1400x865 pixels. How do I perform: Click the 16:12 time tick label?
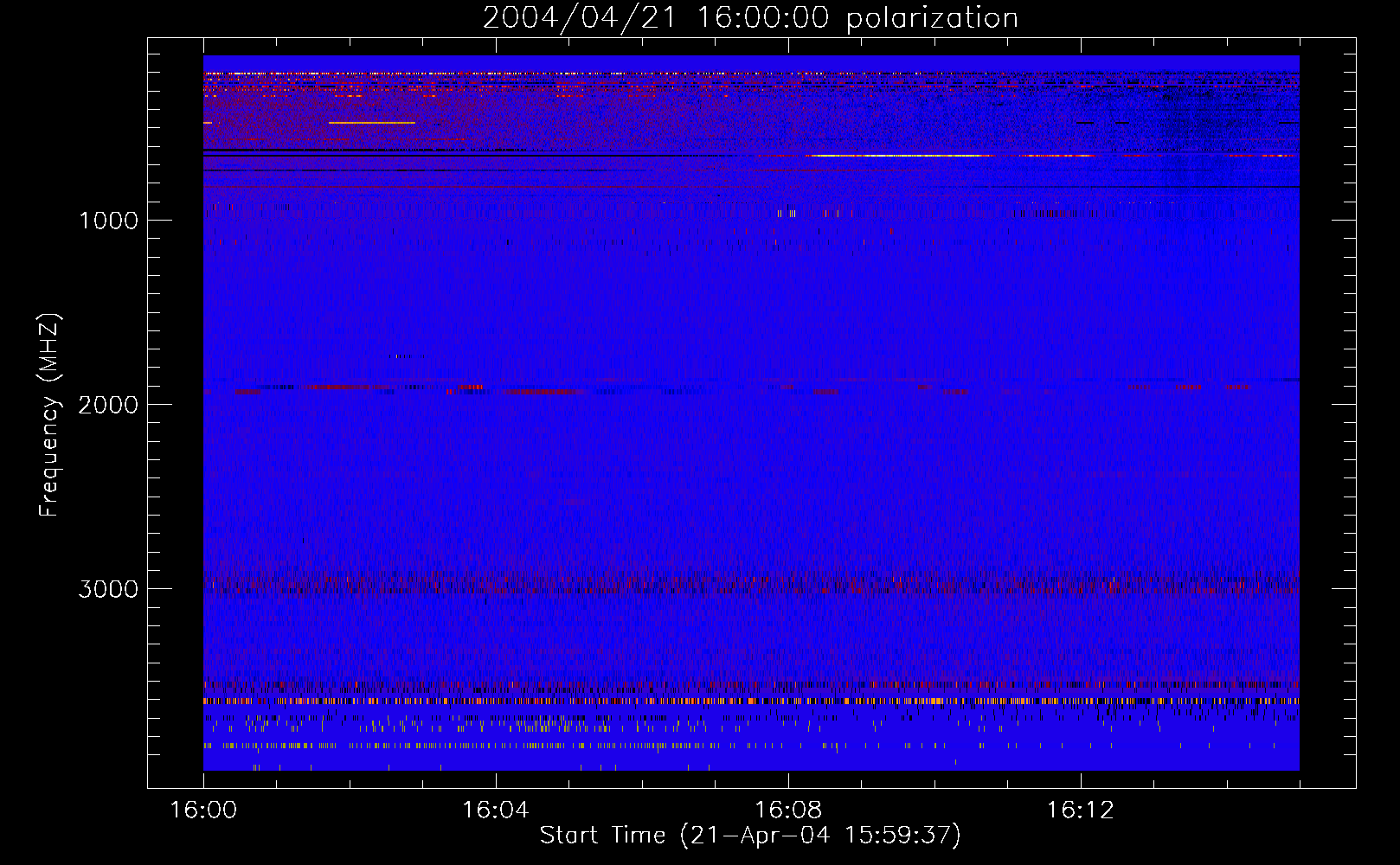click(x=1080, y=811)
